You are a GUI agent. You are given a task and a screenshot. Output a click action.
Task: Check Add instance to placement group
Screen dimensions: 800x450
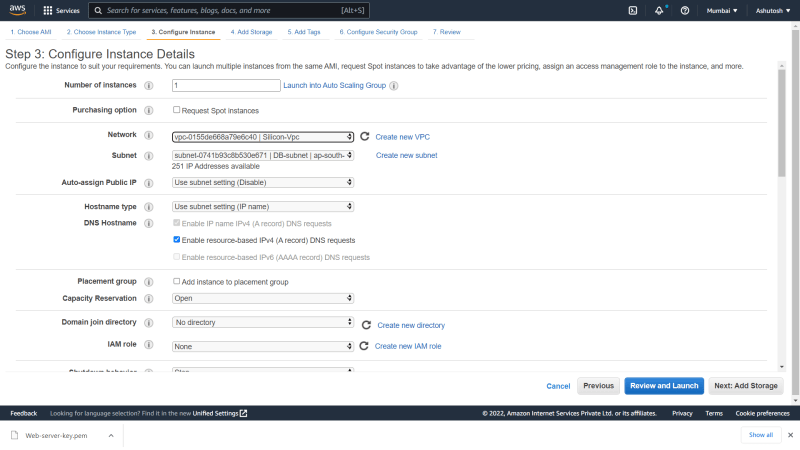point(177,281)
